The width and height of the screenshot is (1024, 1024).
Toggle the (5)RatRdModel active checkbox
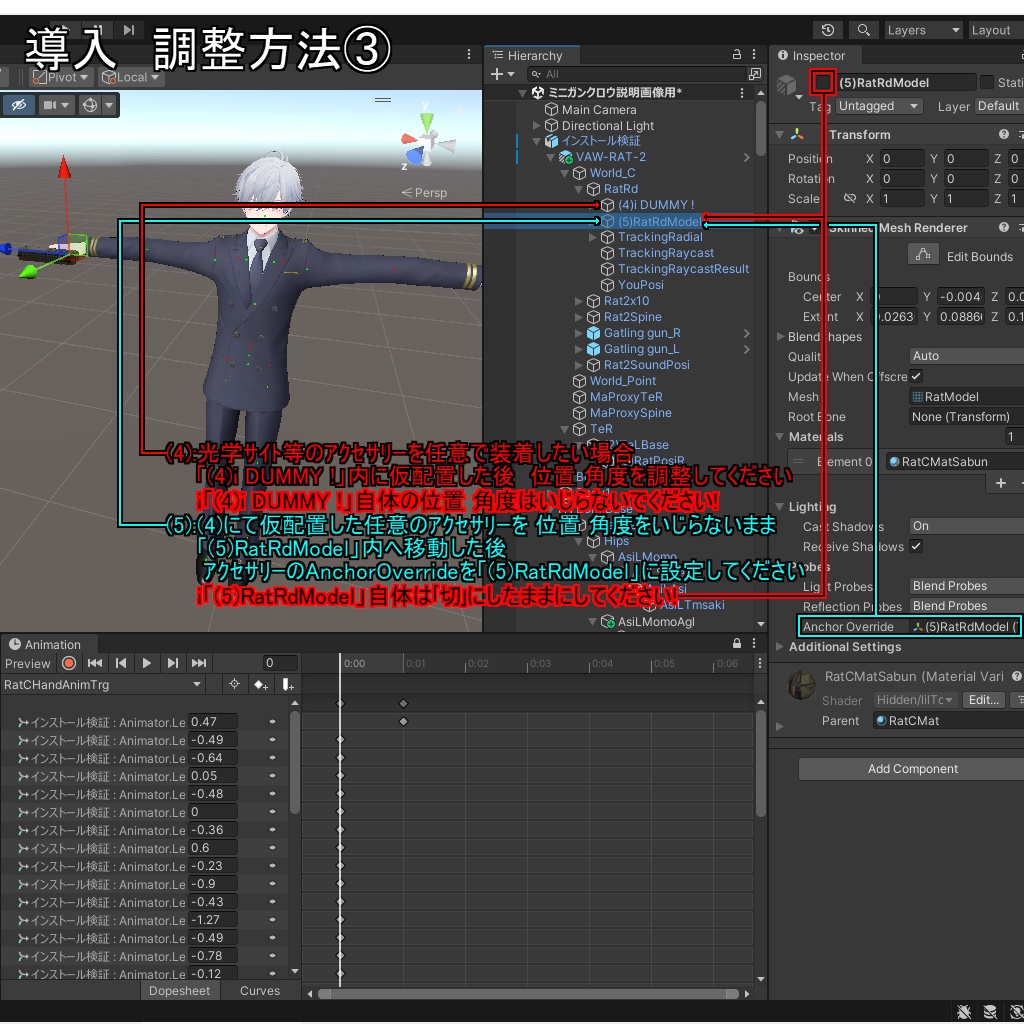pyautogui.click(x=823, y=82)
